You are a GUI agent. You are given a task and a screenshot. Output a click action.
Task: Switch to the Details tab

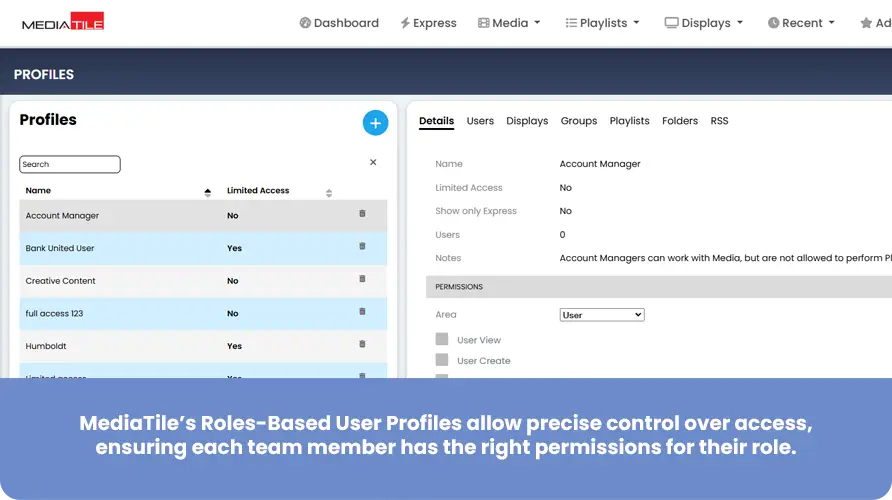[x=436, y=121]
